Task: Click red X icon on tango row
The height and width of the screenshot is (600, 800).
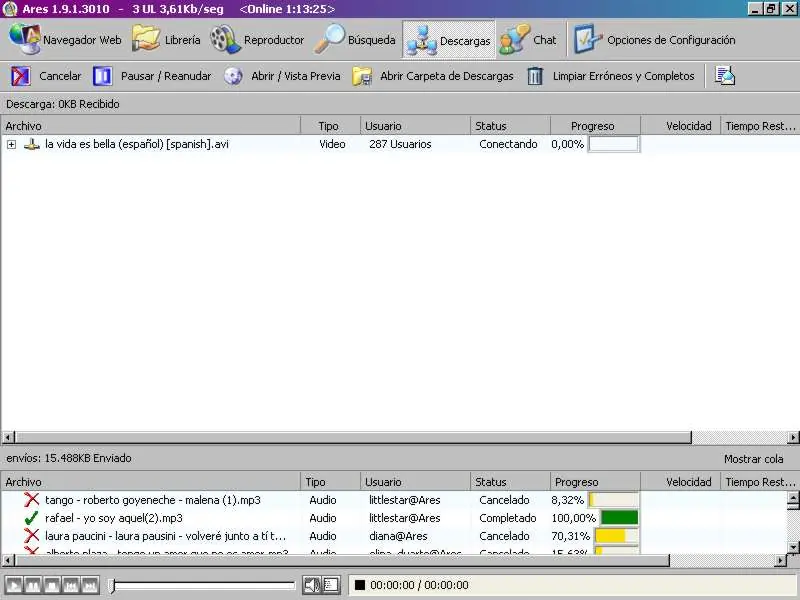Action: 32,499
